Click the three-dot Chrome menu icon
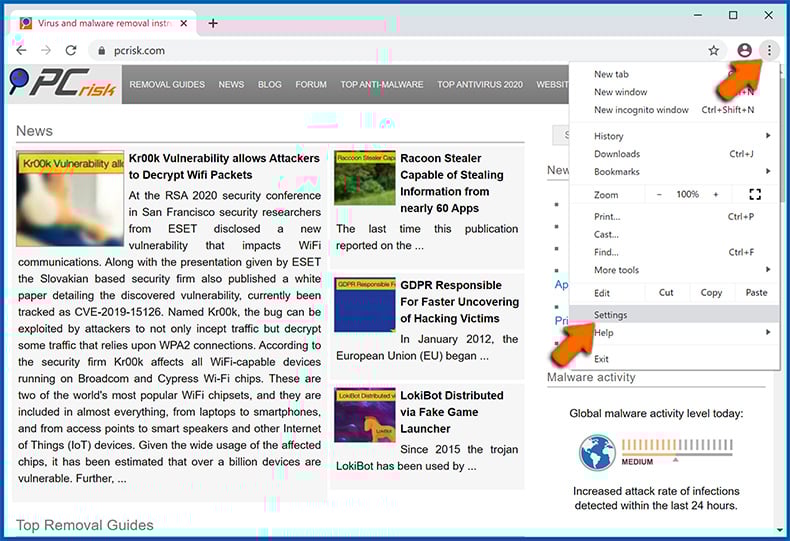The width and height of the screenshot is (790, 541). (x=769, y=50)
